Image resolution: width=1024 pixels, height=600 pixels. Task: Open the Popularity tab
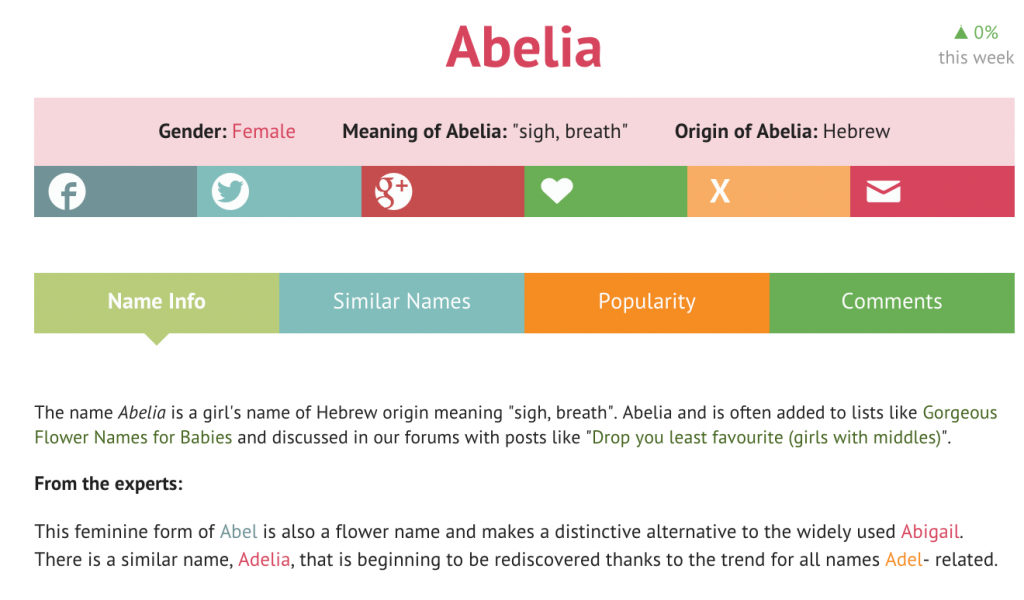pyautogui.click(x=647, y=303)
